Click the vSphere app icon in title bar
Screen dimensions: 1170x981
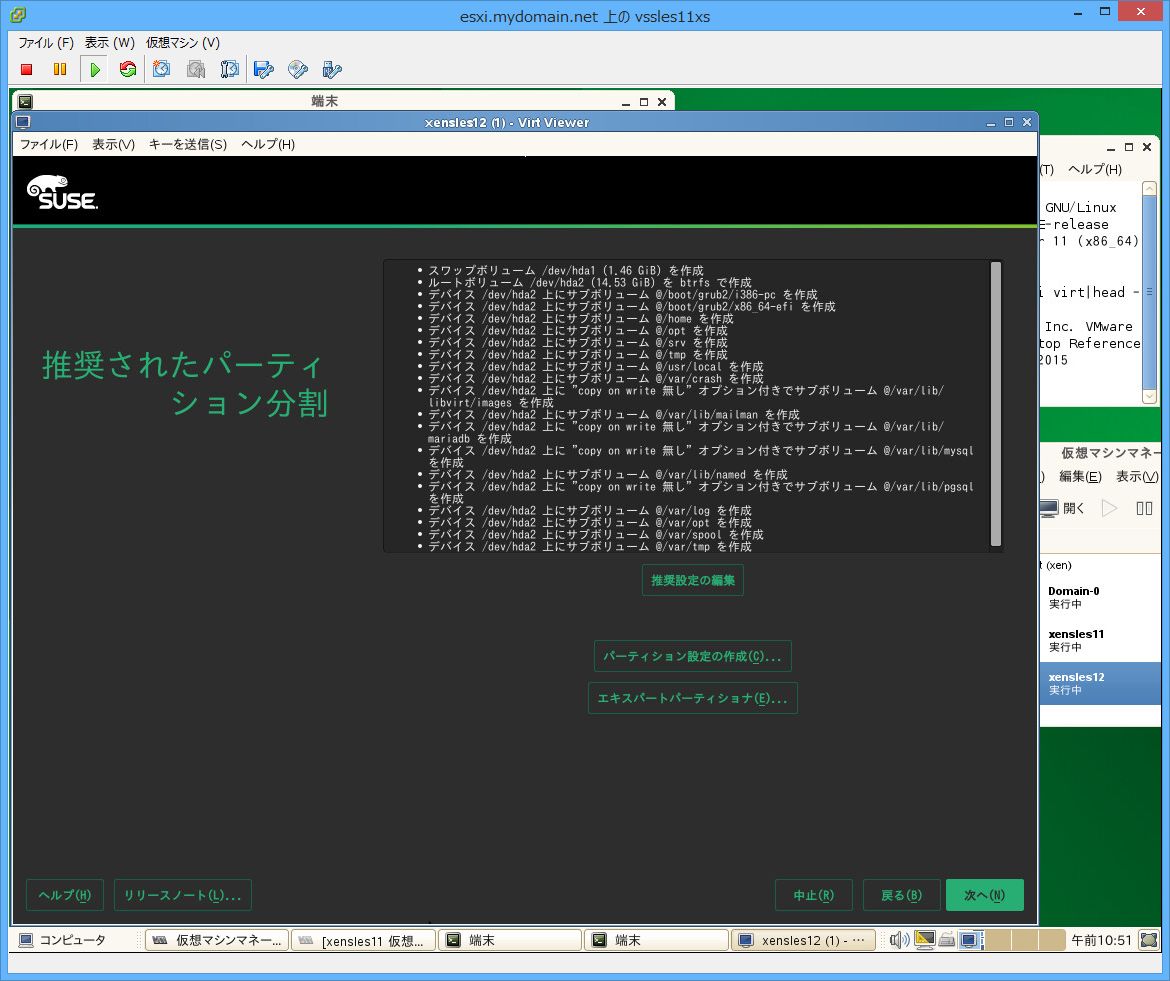tap(18, 14)
